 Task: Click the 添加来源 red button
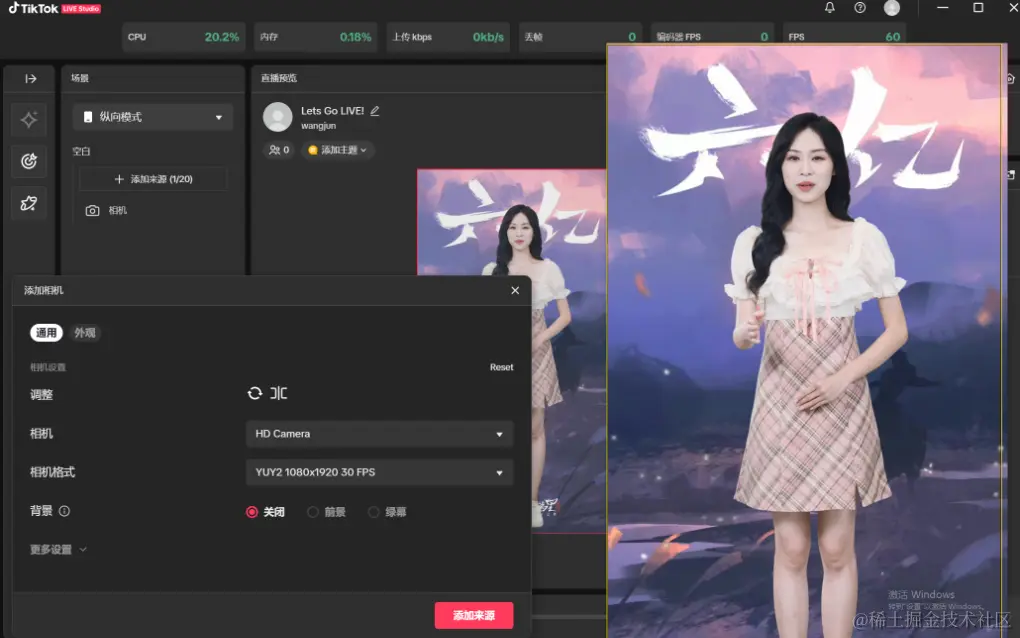(474, 615)
